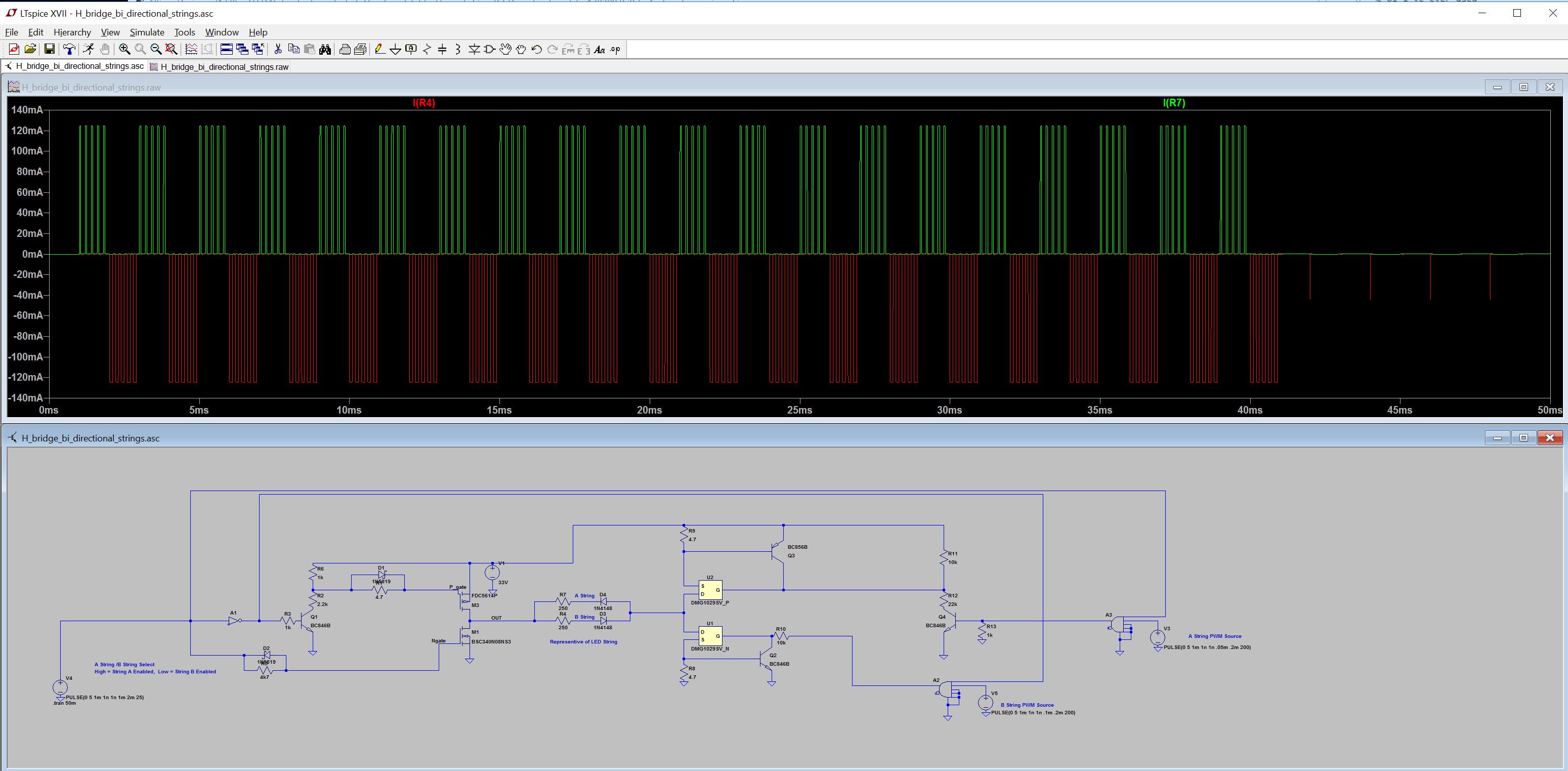Viewport: 1568px width, 771px height.
Task: Select the Move open-hand tool
Action: [505, 49]
